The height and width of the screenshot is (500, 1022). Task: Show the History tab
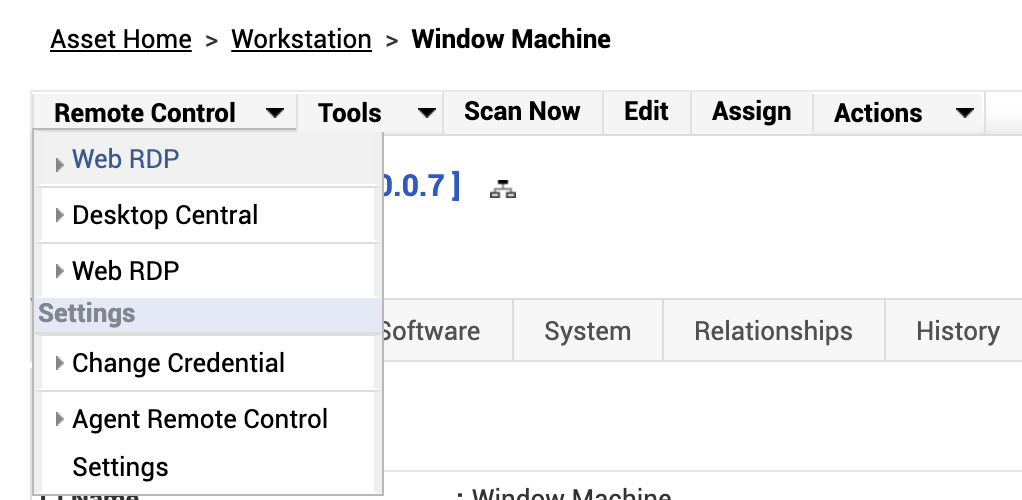pyautogui.click(x=957, y=331)
